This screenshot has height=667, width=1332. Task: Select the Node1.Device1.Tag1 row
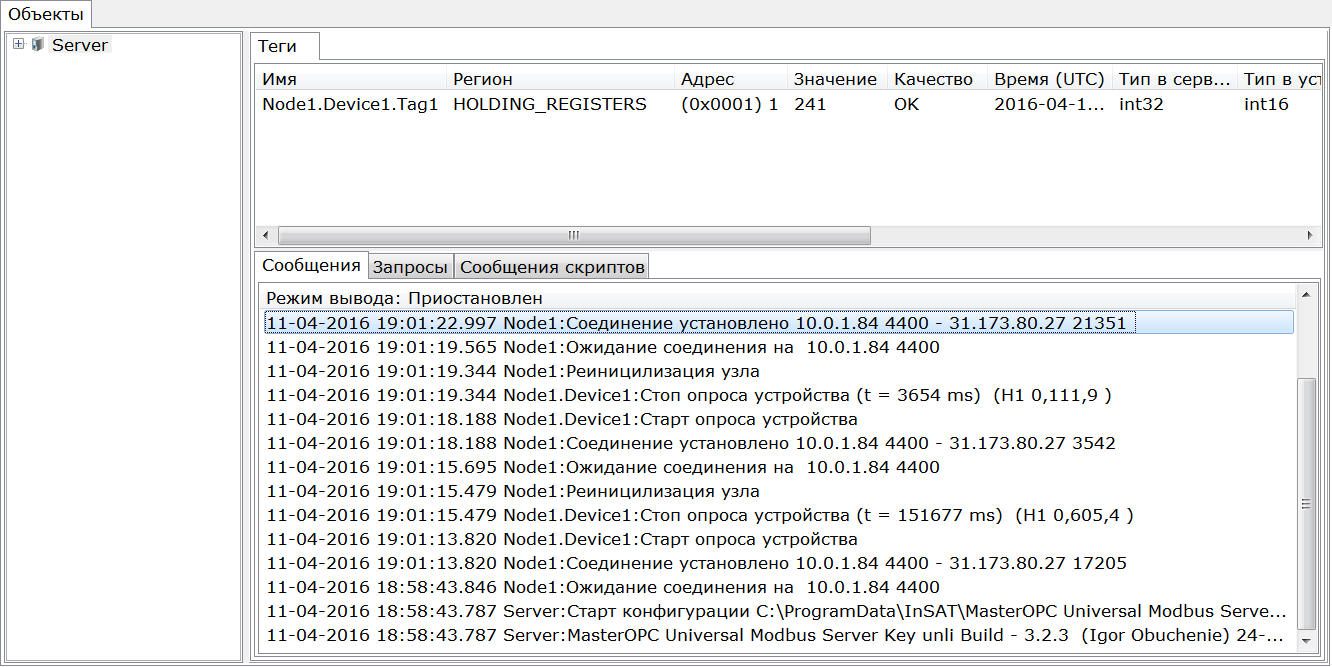pyautogui.click(x=350, y=104)
